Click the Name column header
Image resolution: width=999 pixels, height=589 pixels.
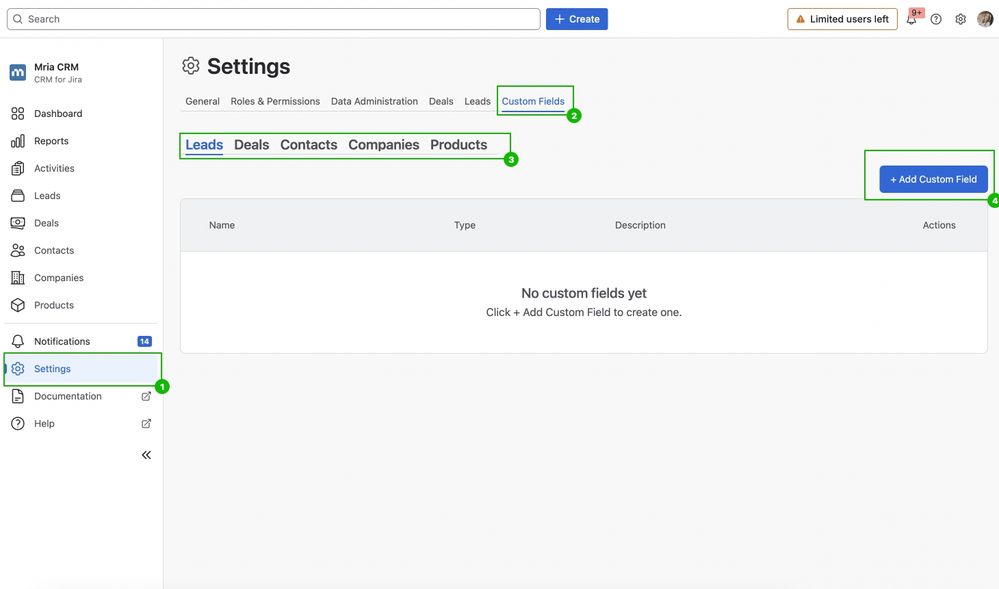(x=222, y=225)
